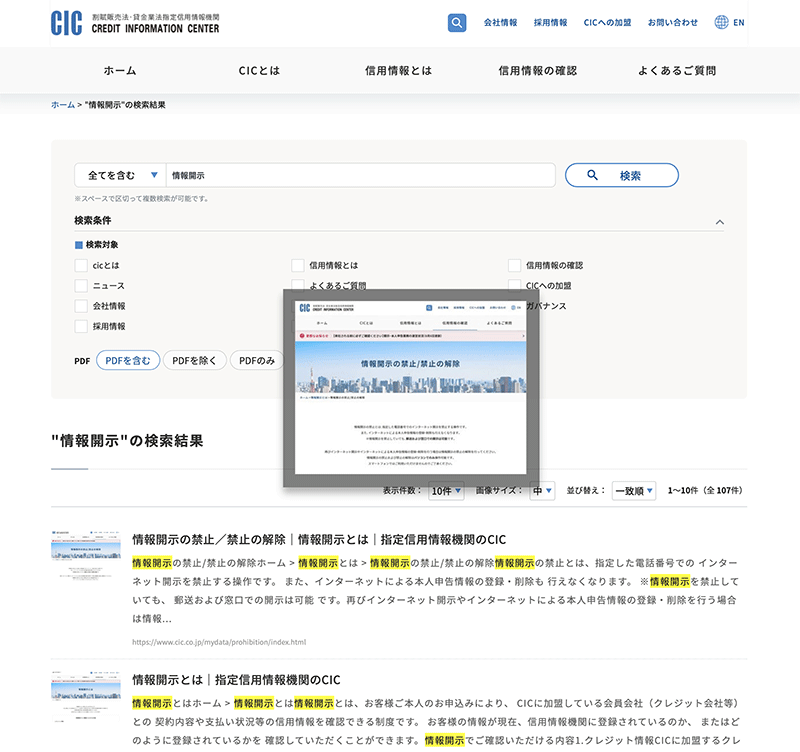This screenshot has width=800, height=752.
Task: Check the よくあるご質問 checkbox
Action: coord(298,285)
